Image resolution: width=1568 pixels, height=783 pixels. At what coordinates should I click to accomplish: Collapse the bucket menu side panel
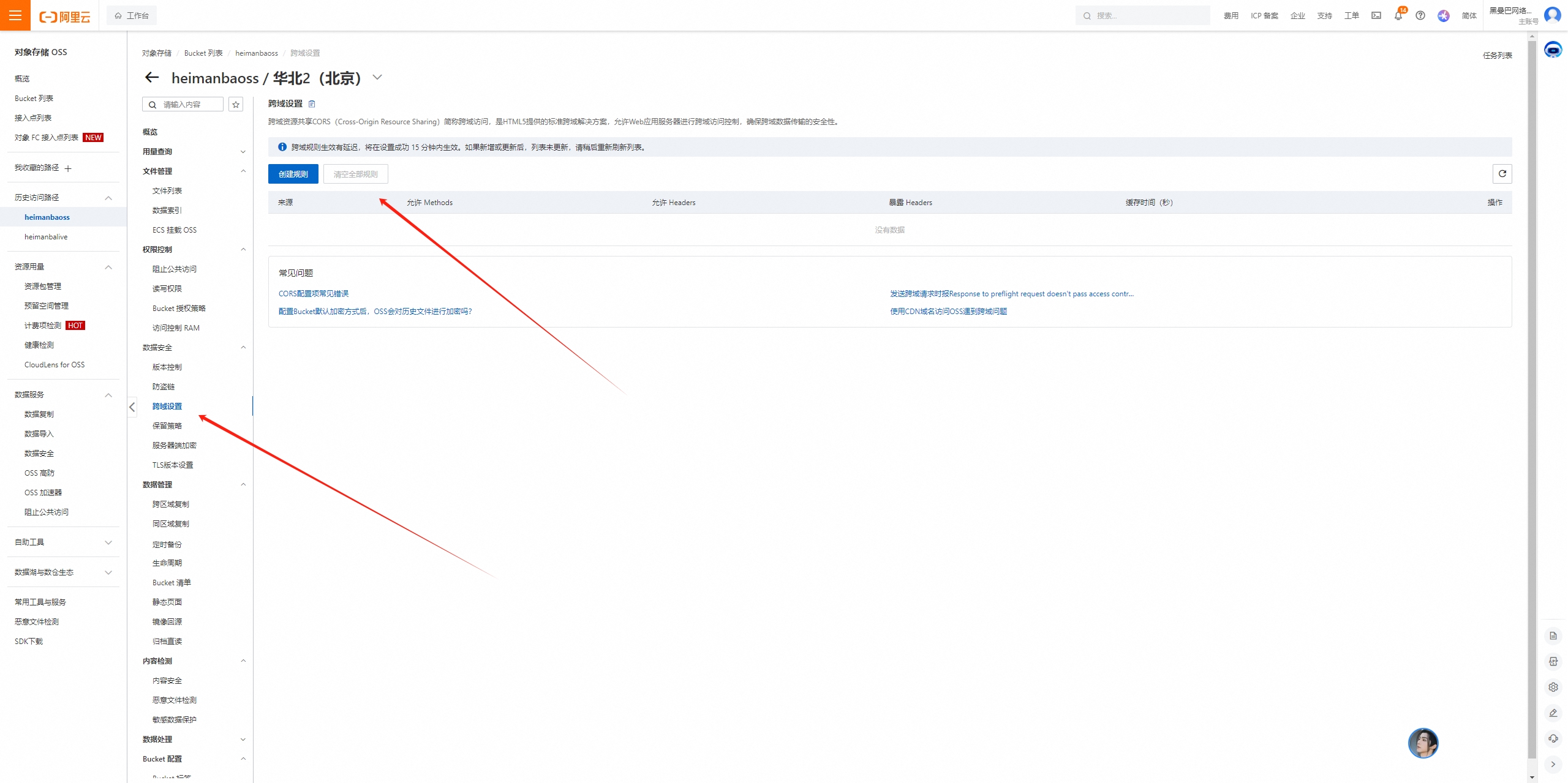(x=132, y=407)
